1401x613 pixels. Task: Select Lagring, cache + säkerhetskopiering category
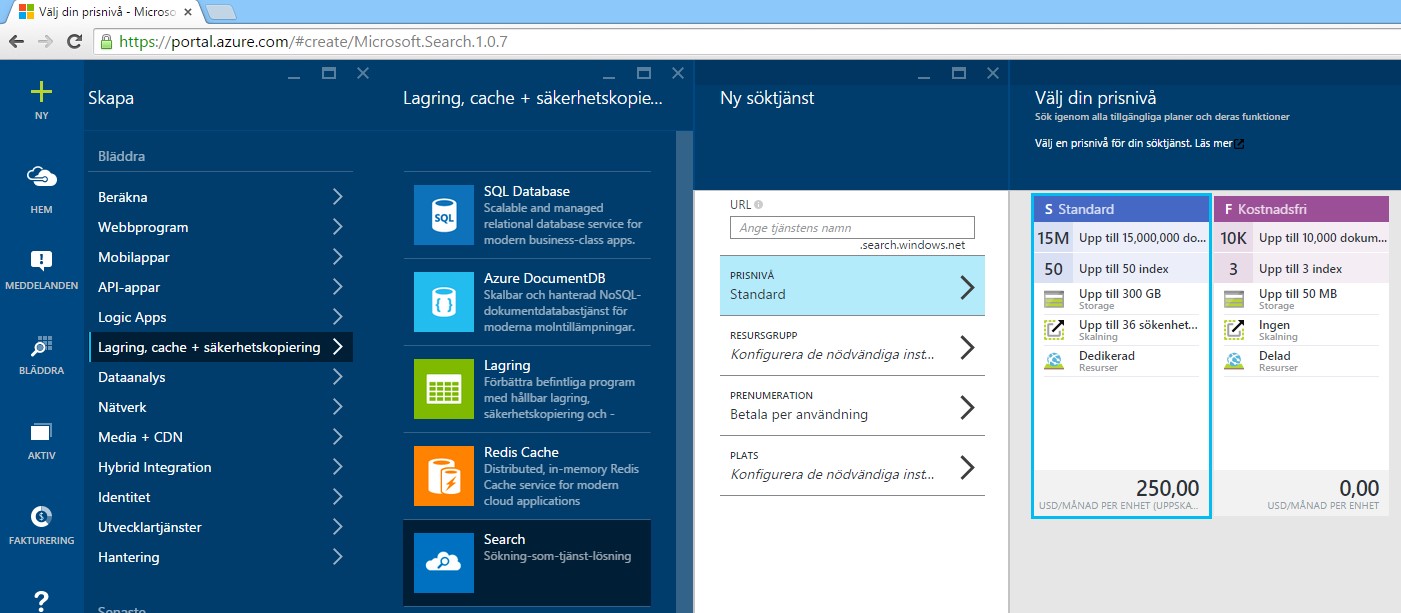[220, 347]
